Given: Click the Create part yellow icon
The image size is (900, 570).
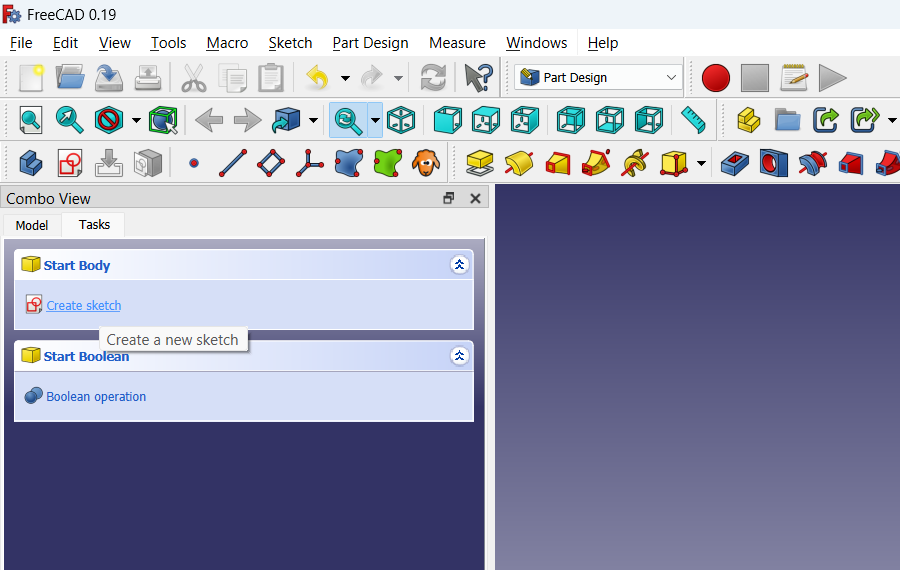Looking at the screenshot, I should point(748,120).
